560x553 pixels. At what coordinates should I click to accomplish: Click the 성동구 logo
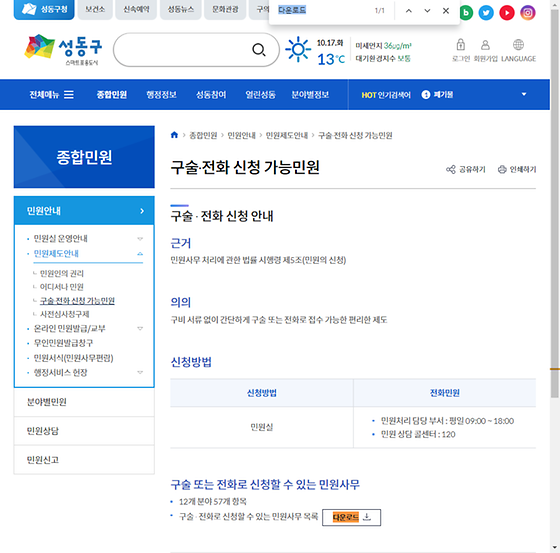[63, 50]
